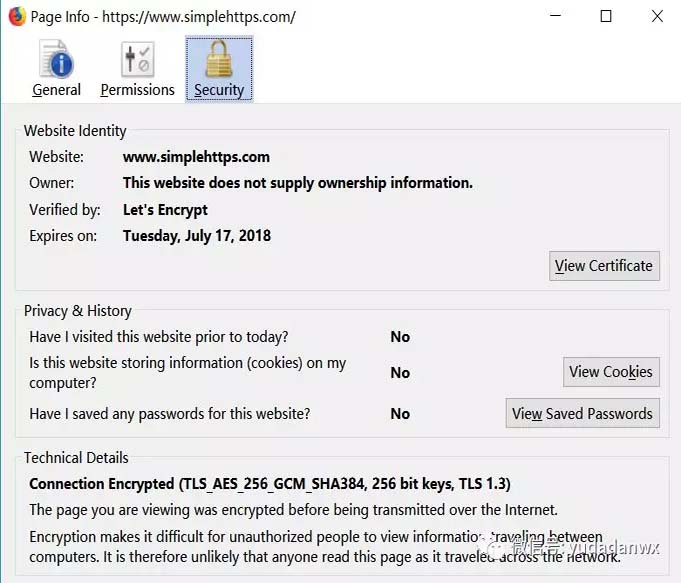Image resolution: width=681 pixels, height=583 pixels.
Task: Click the page-was-encrypted explanation sentence
Action: (293, 510)
